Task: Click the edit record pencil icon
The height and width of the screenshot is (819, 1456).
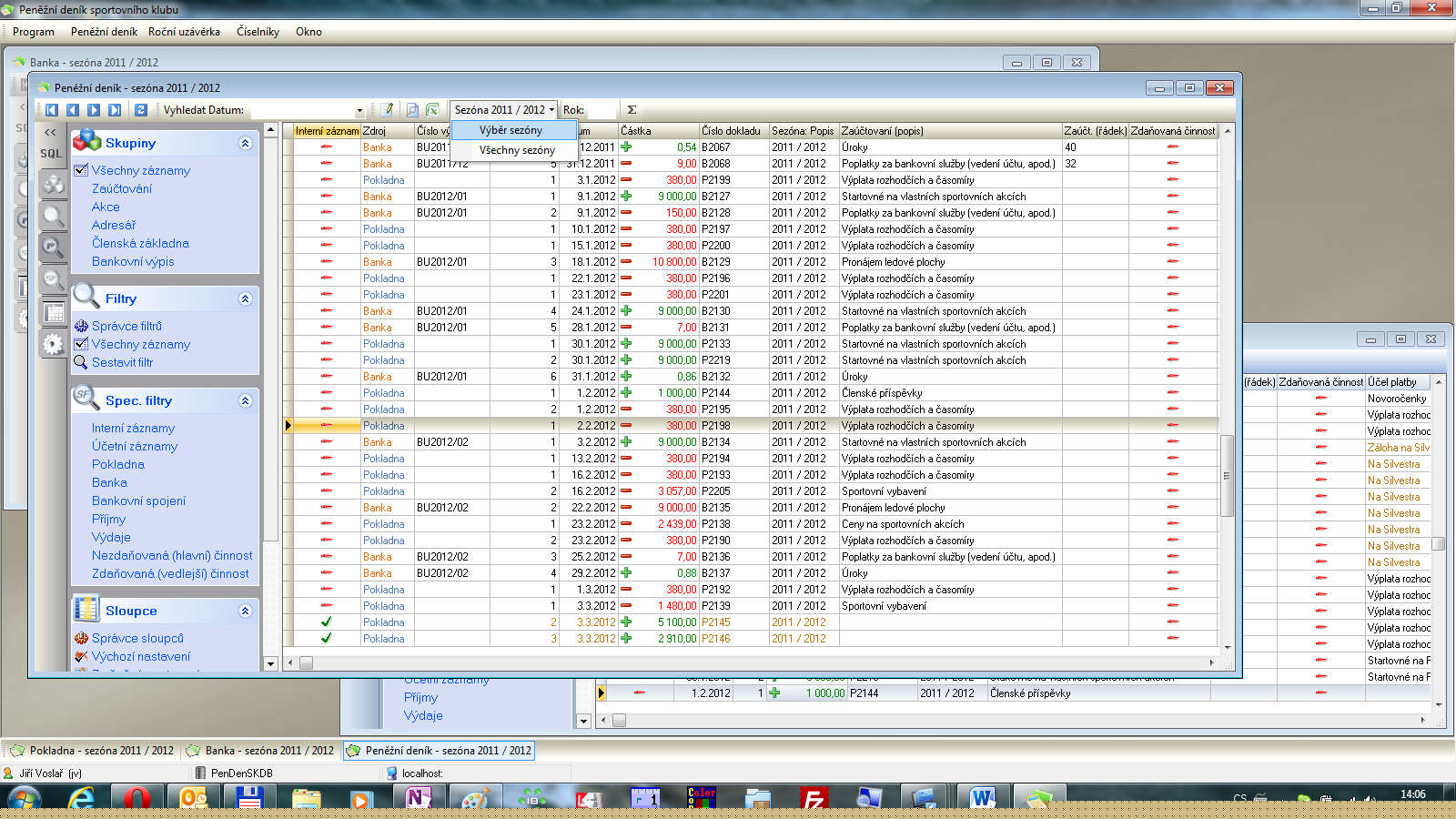Action: (387, 110)
